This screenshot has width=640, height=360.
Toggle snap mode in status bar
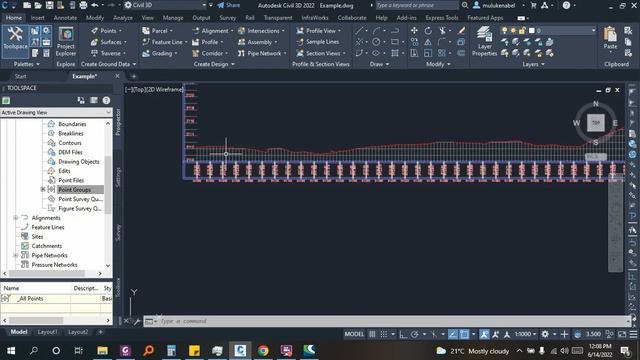[x=384, y=334]
